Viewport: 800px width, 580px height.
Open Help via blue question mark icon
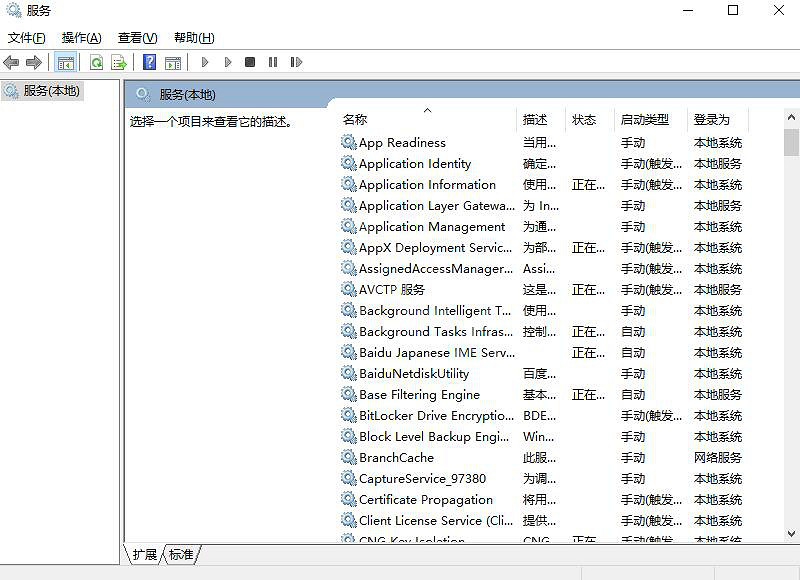pos(149,62)
